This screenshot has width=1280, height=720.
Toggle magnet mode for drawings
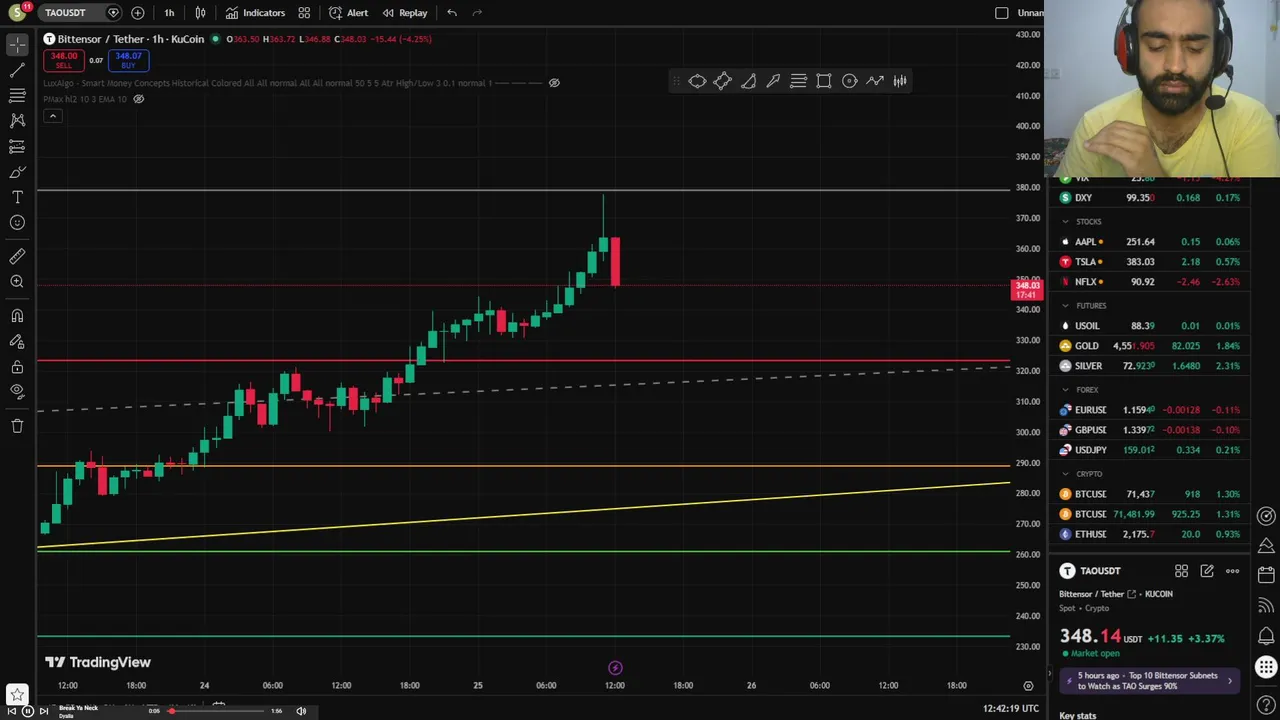coord(17,316)
